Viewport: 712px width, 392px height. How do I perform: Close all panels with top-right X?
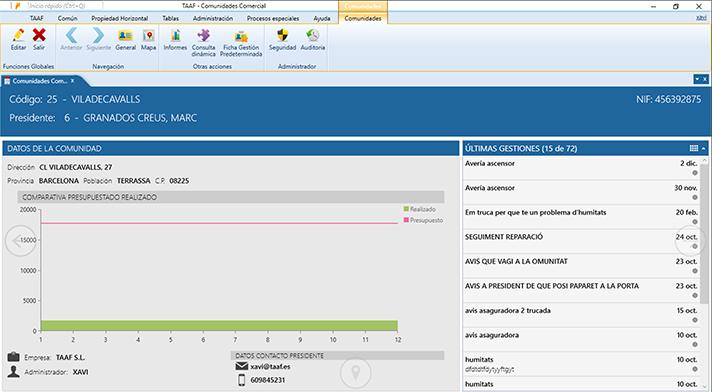(705, 79)
